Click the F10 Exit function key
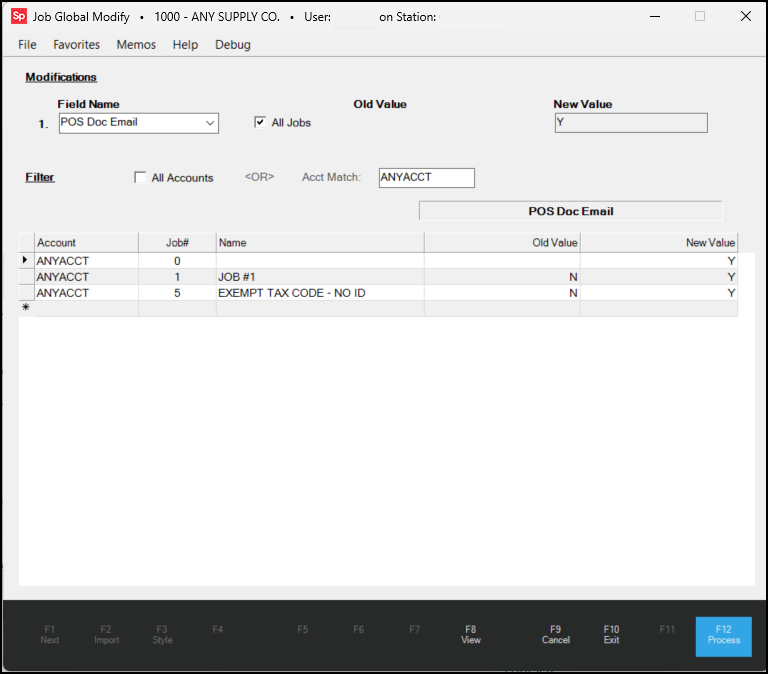The image size is (768, 674). coord(611,635)
